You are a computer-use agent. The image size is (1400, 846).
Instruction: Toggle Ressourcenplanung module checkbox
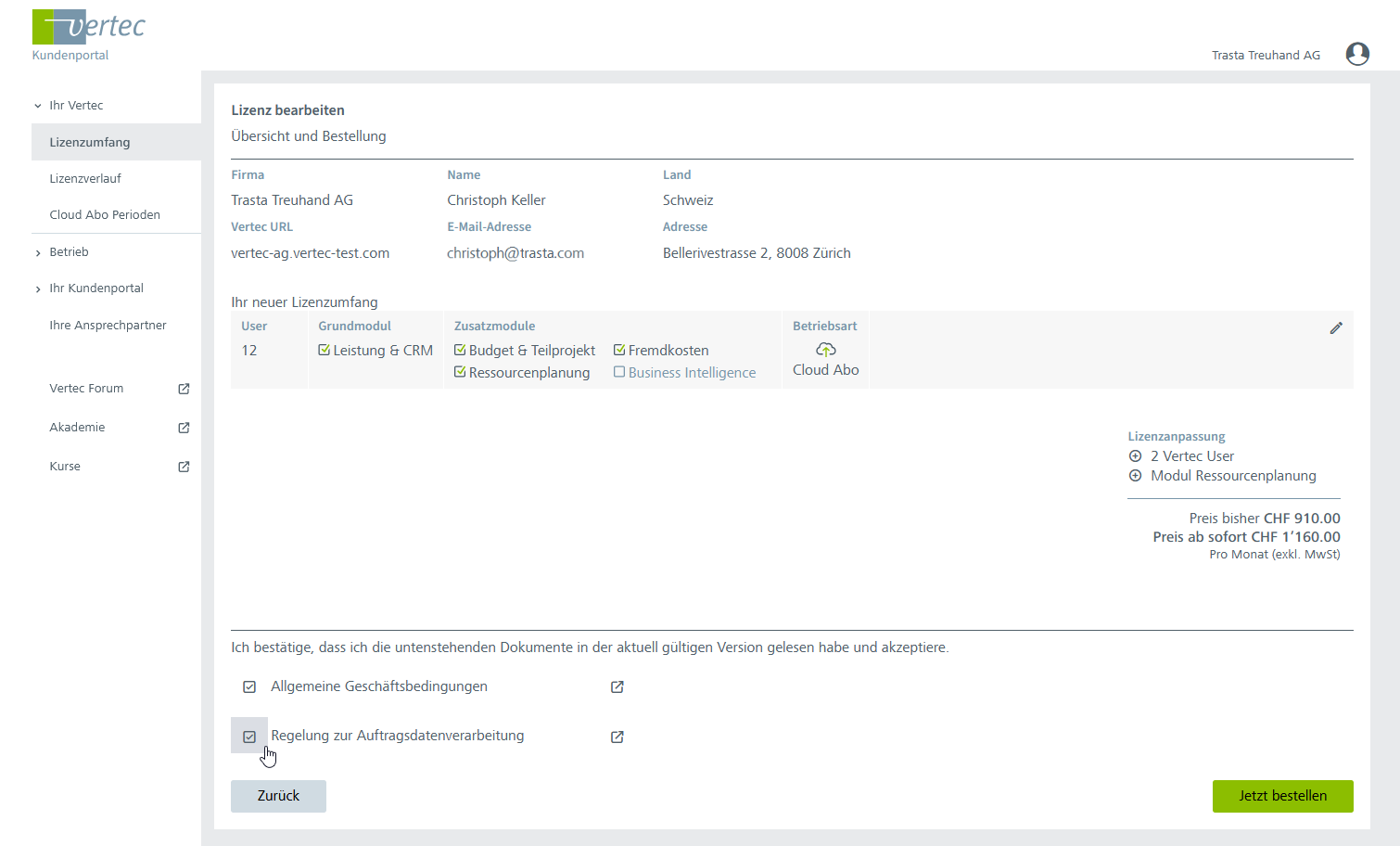click(460, 372)
